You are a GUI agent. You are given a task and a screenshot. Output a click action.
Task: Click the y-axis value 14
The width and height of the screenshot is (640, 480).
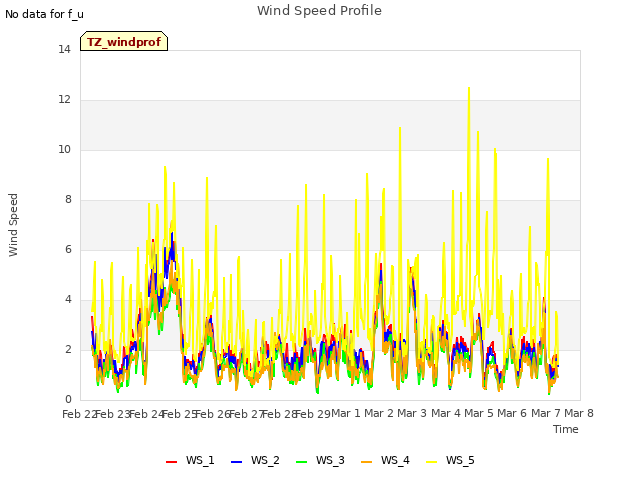point(64,49)
